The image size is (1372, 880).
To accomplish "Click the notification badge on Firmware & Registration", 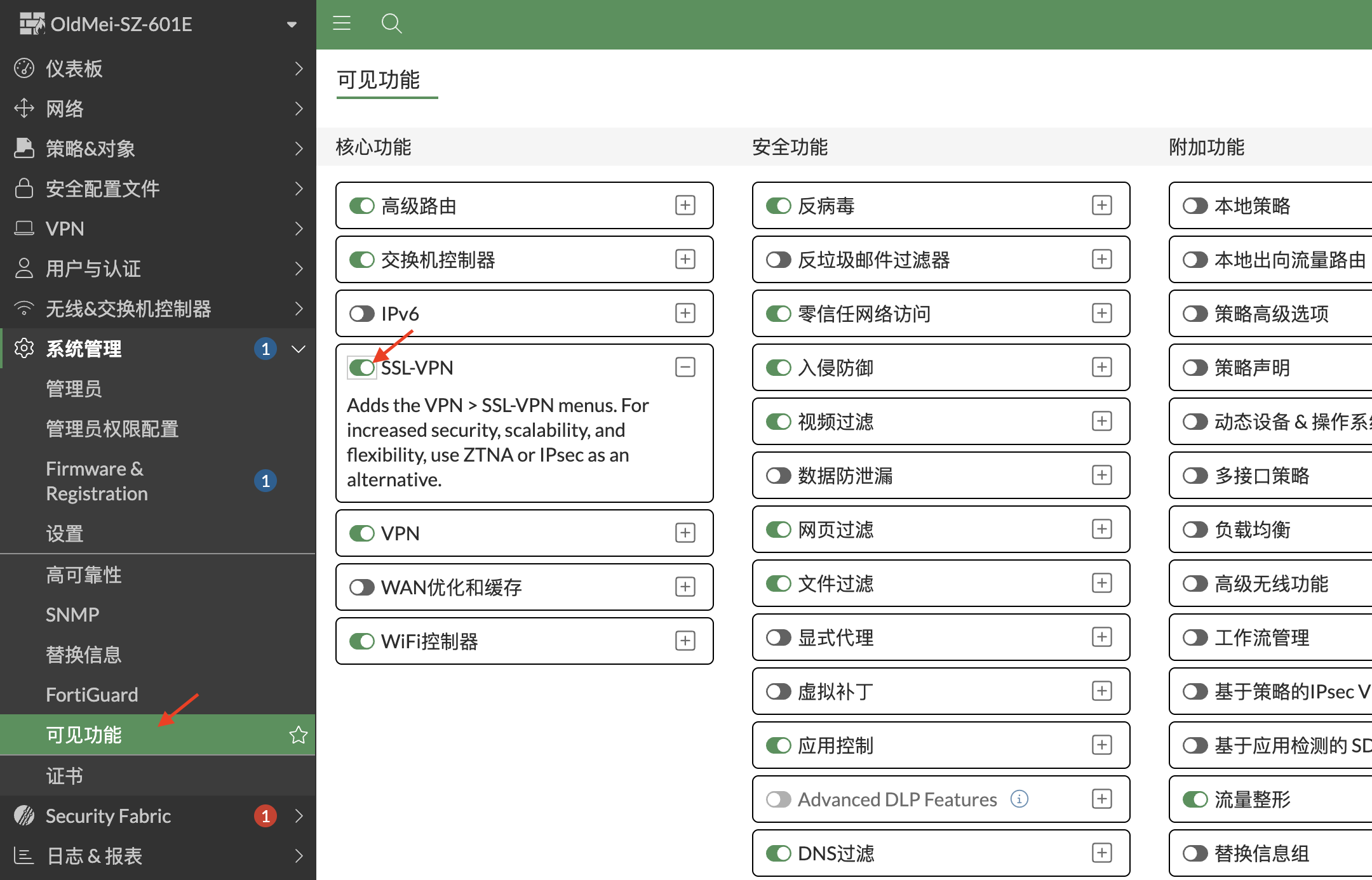I will tap(266, 481).
